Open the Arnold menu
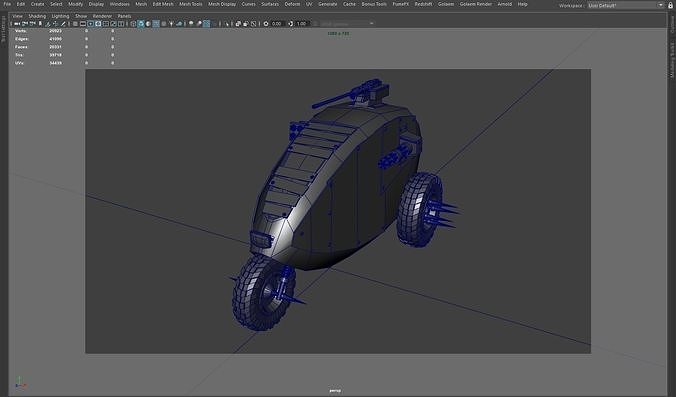Screen dimensions: 676x397 pos(504,4)
